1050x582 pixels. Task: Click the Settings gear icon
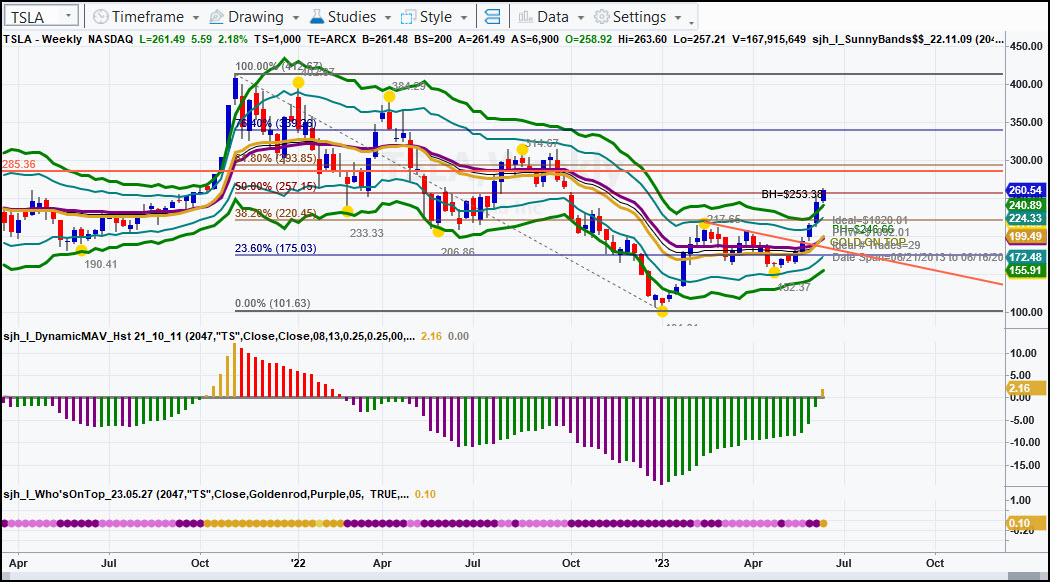602,17
